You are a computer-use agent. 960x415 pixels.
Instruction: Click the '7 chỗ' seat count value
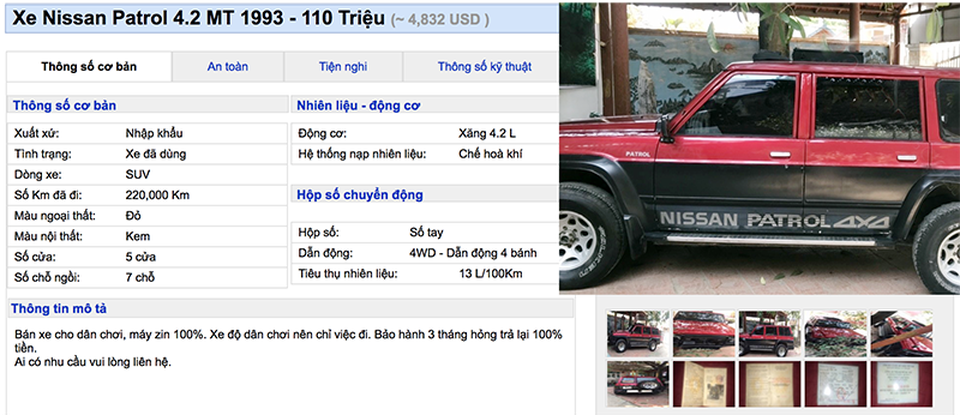[x=140, y=277]
